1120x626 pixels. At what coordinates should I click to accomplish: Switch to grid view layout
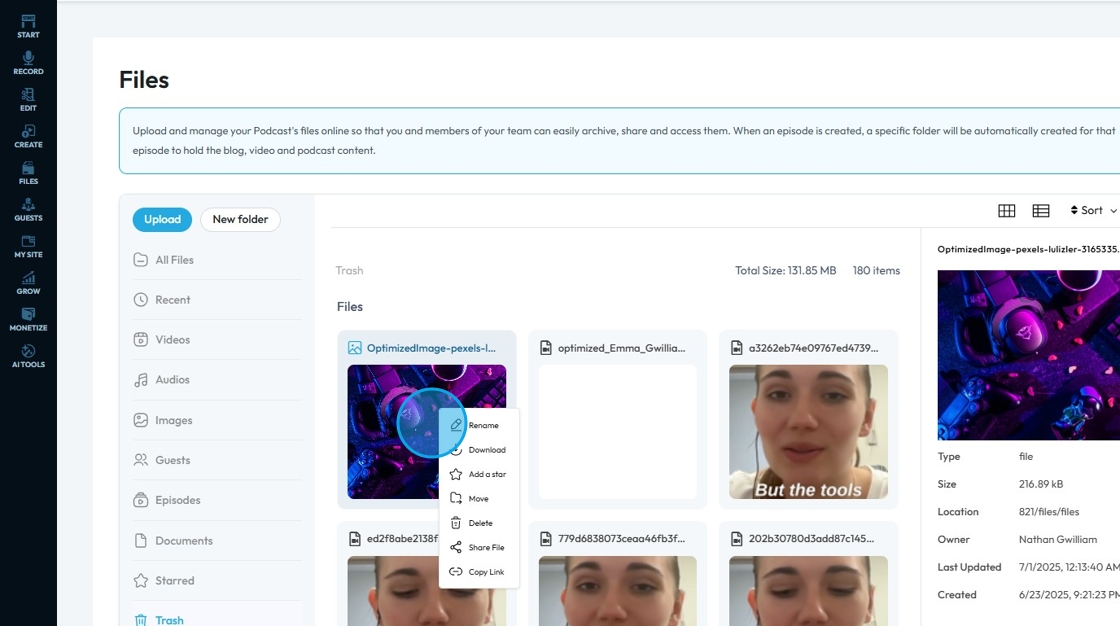pyautogui.click(x=1006, y=210)
